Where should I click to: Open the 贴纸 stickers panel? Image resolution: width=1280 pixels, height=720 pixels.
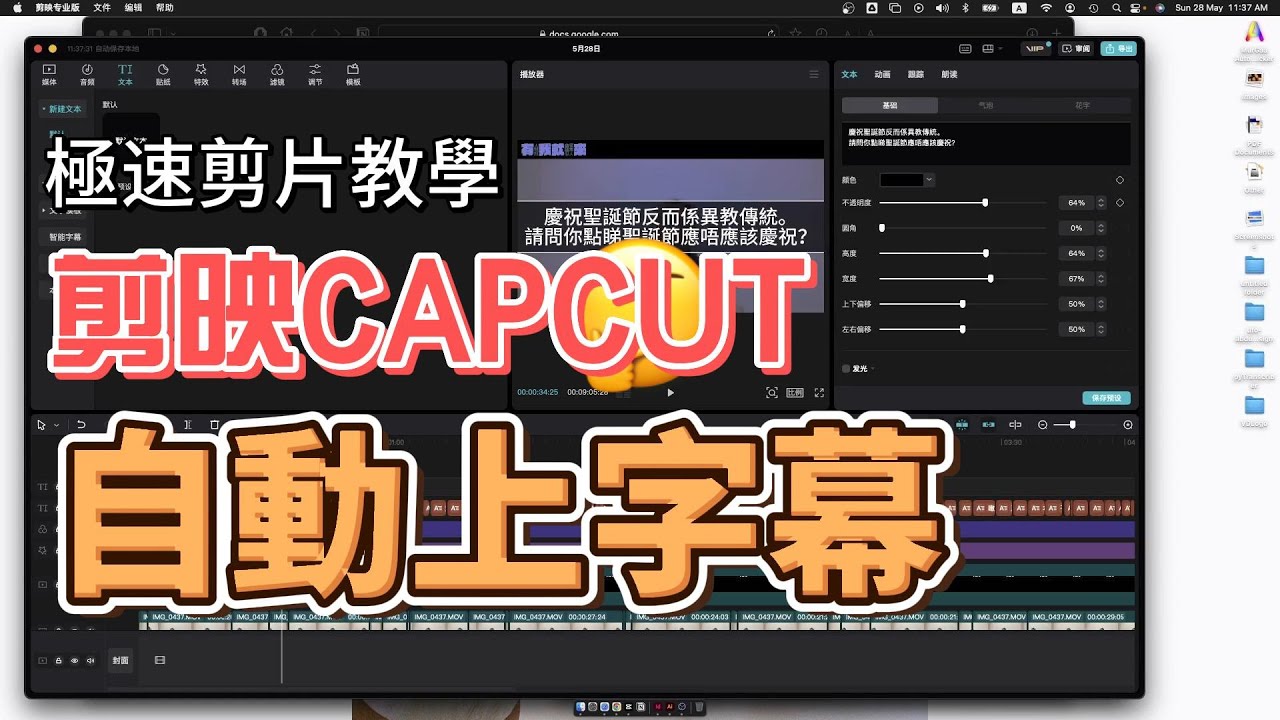[163, 75]
